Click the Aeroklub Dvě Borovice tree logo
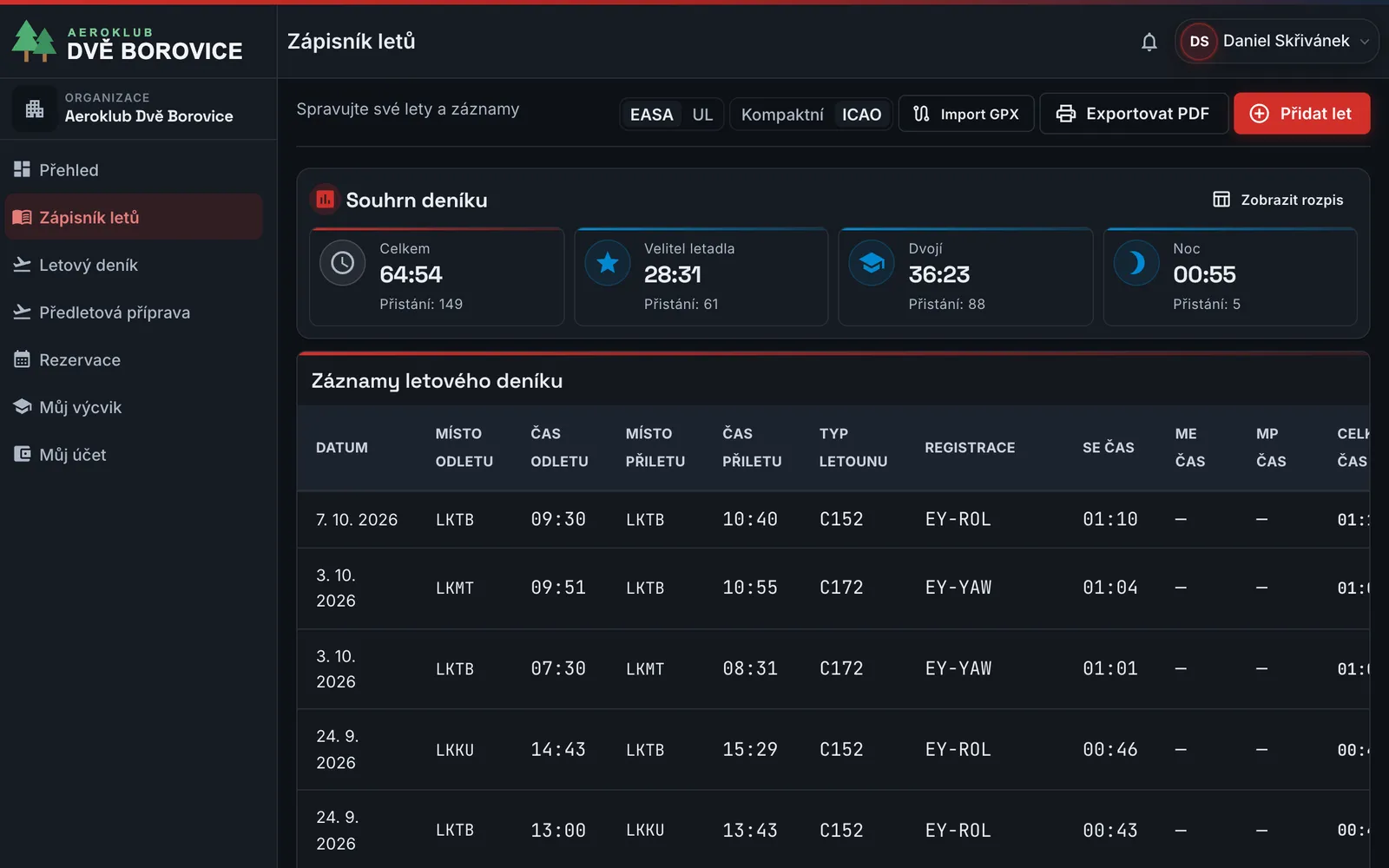Image resolution: width=1389 pixels, height=868 pixels. tap(33, 41)
